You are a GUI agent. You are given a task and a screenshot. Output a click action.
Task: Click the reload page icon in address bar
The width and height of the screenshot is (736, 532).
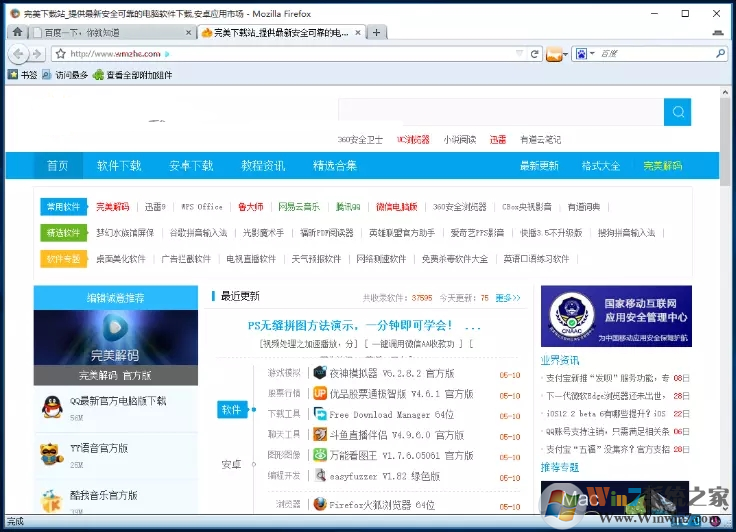pyautogui.click(x=535, y=53)
